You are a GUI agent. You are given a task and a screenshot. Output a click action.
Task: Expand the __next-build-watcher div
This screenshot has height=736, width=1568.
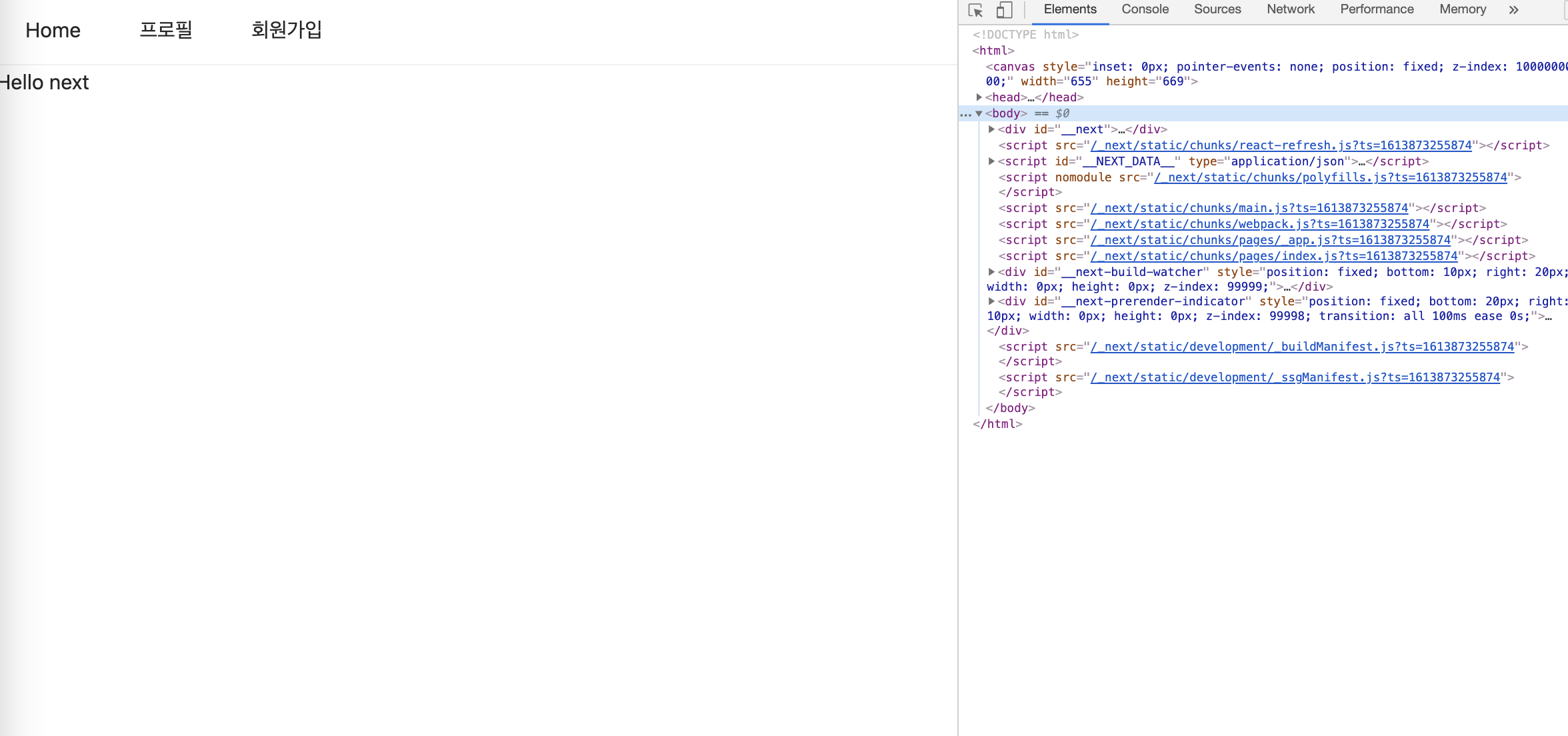tap(991, 272)
